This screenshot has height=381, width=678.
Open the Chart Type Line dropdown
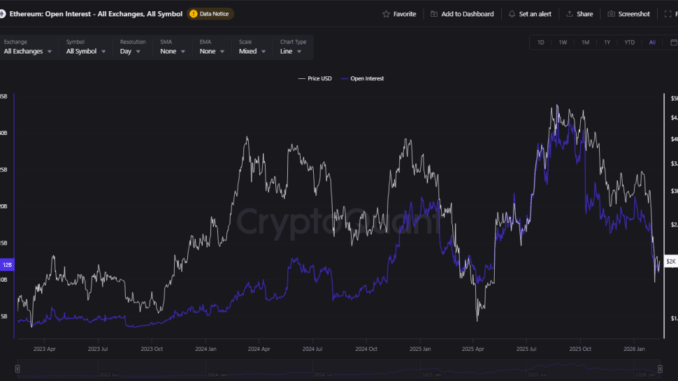click(291, 51)
